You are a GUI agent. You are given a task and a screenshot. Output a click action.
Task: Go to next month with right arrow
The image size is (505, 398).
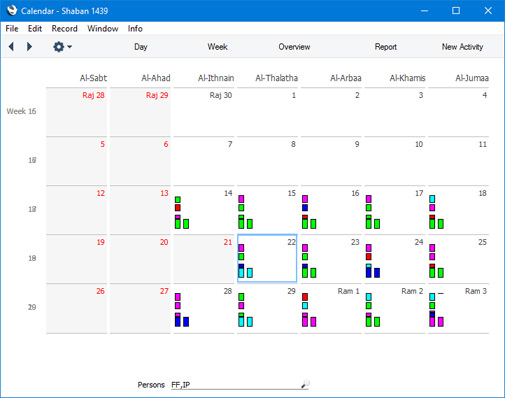pyautogui.click(x=29, y=47)
